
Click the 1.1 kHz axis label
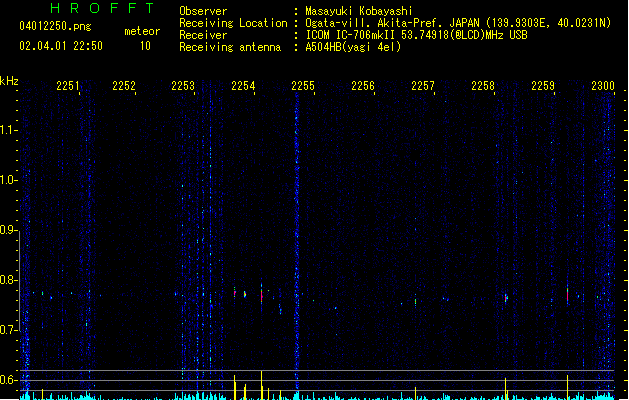[x=8, y=130]
